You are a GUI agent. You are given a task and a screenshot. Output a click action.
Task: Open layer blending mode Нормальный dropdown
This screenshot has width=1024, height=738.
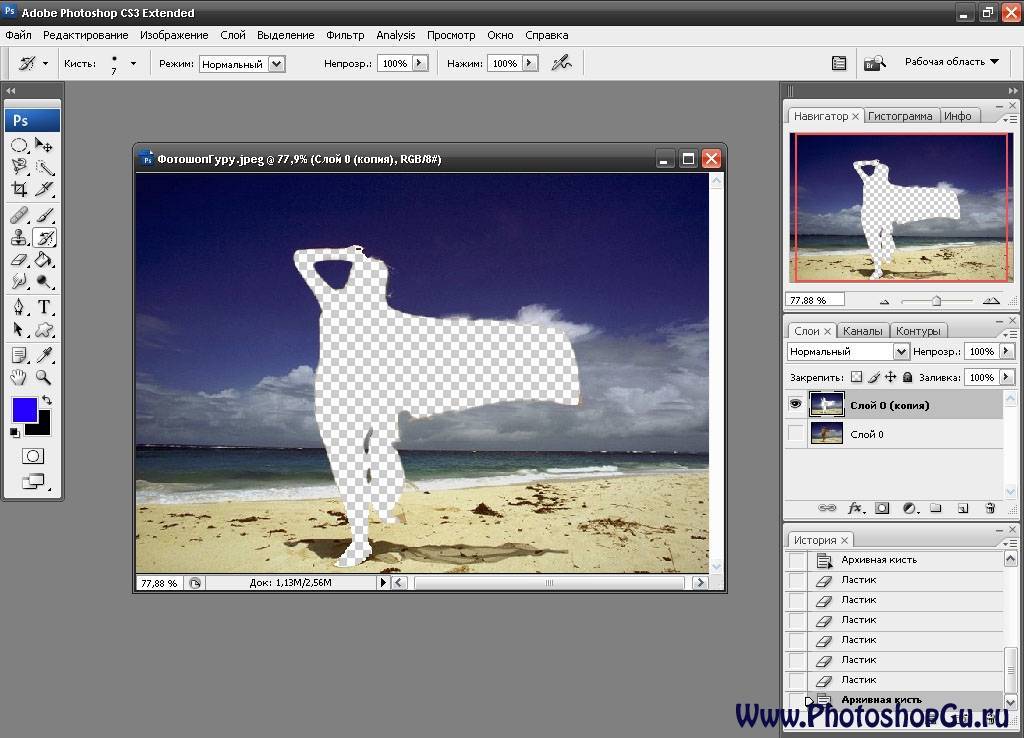(x=848, y=352)
